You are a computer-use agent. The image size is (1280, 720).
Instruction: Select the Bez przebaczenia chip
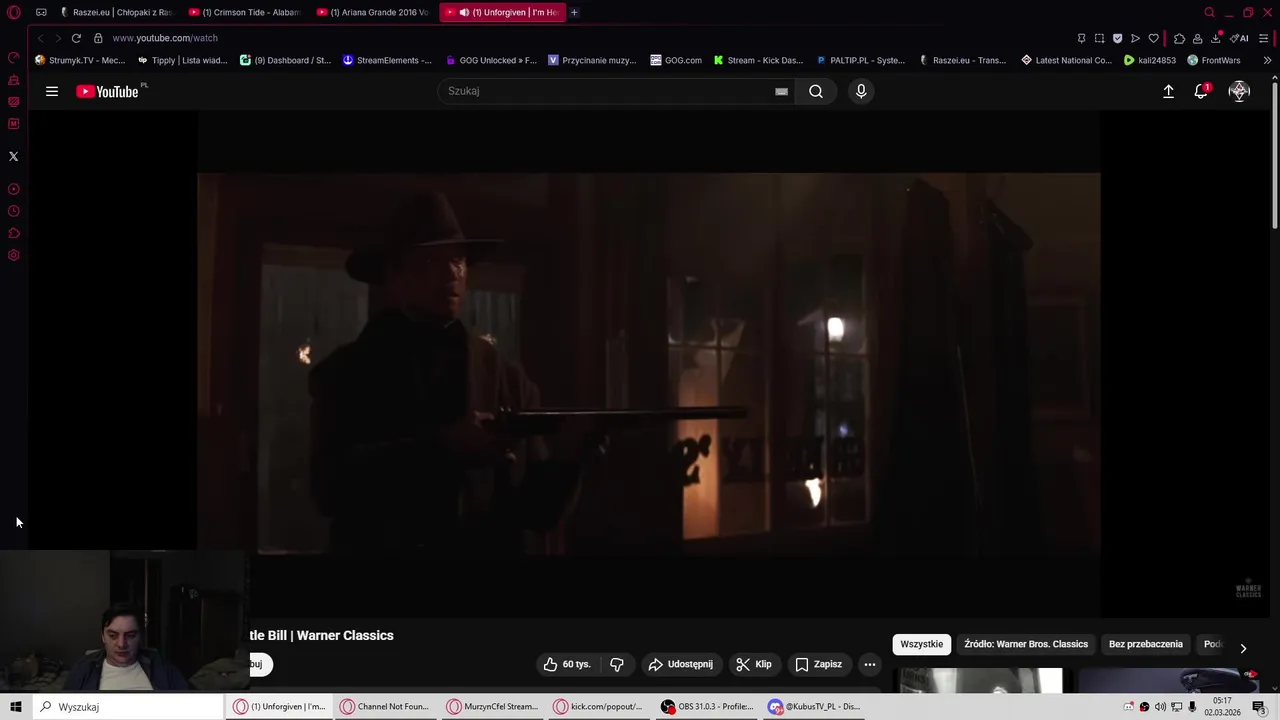click(1146, 644)
